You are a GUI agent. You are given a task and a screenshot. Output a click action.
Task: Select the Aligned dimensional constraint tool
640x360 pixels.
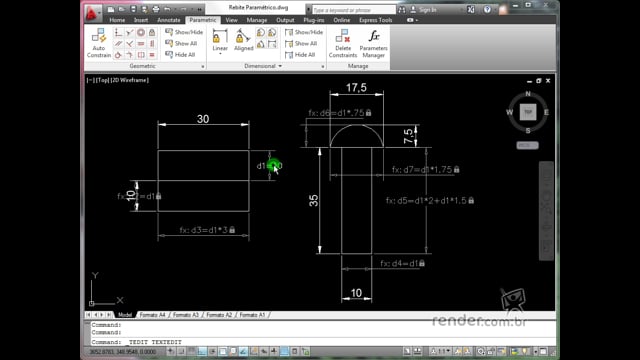click(x=244, y=40)
